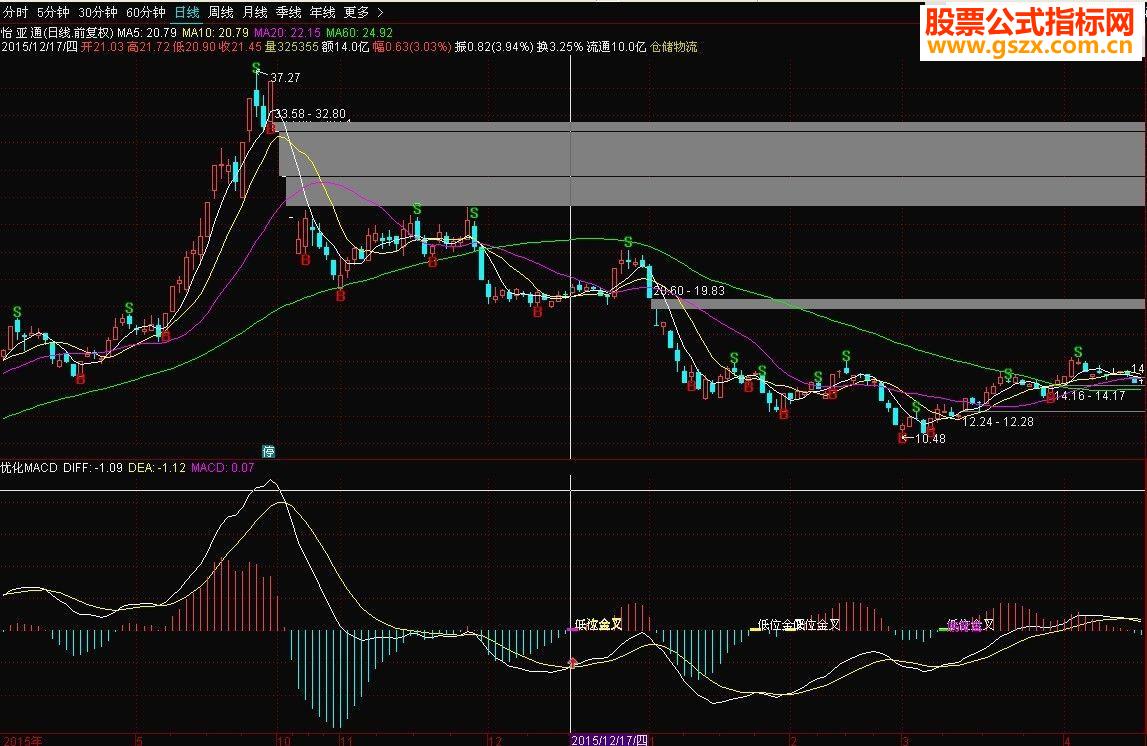Click the MA5: 20.79 indicator label
This screenshot has height=746, width=1147.
146,33
